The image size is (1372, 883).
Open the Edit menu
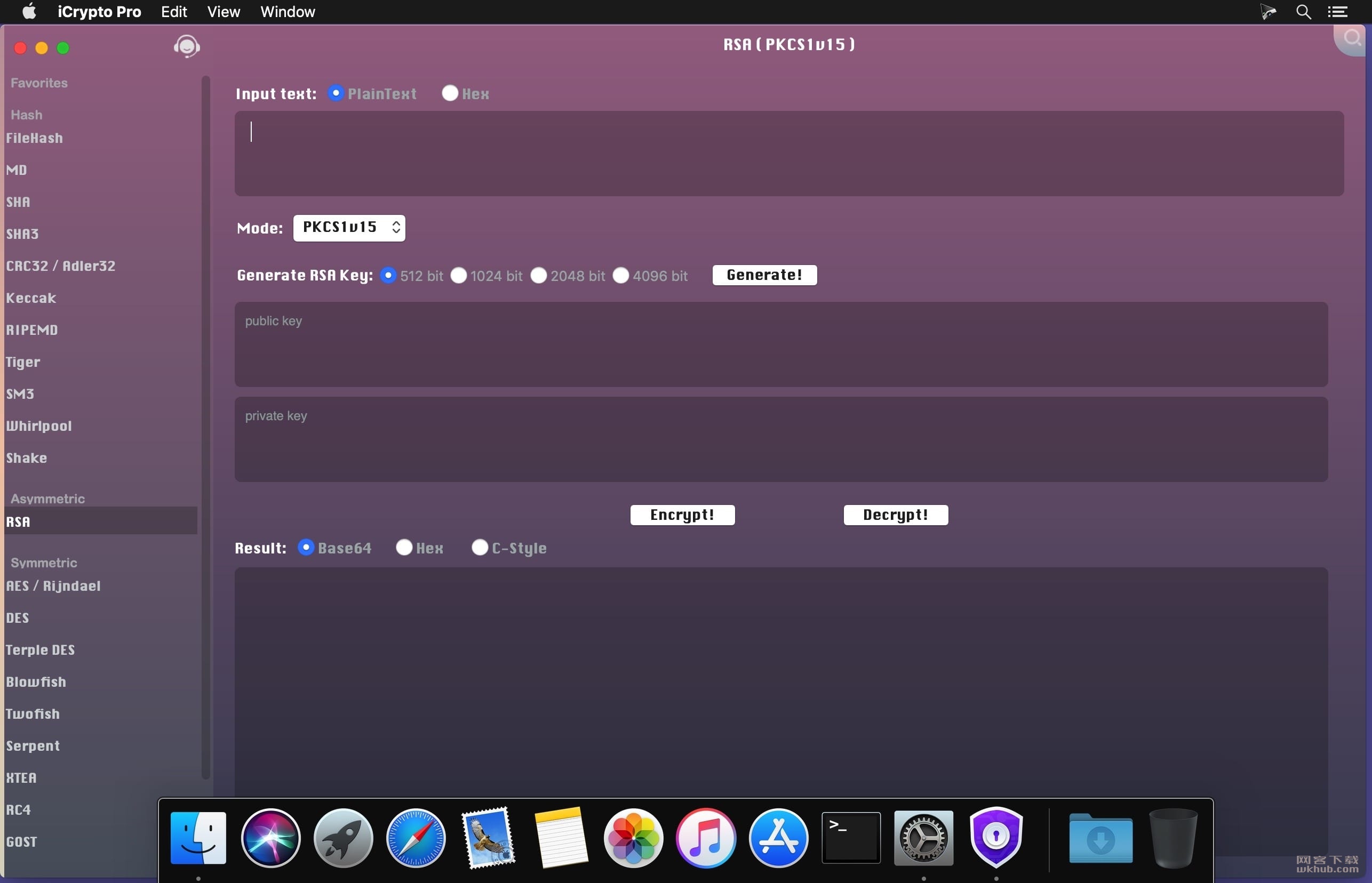click(174, 12)
